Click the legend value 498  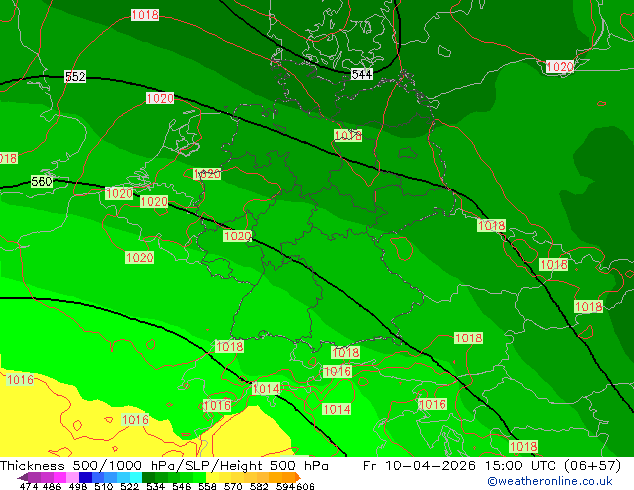tap(78, 486)
